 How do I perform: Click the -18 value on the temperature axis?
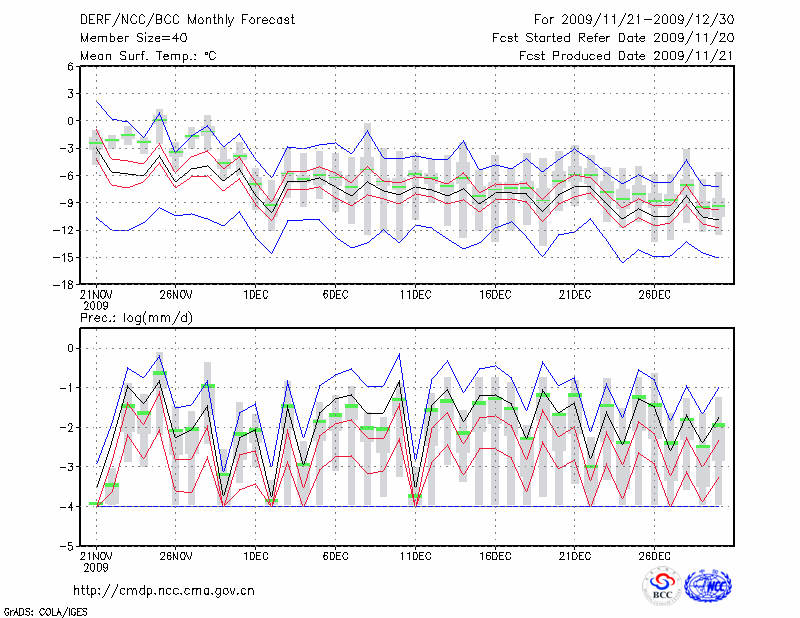point(64,285)
